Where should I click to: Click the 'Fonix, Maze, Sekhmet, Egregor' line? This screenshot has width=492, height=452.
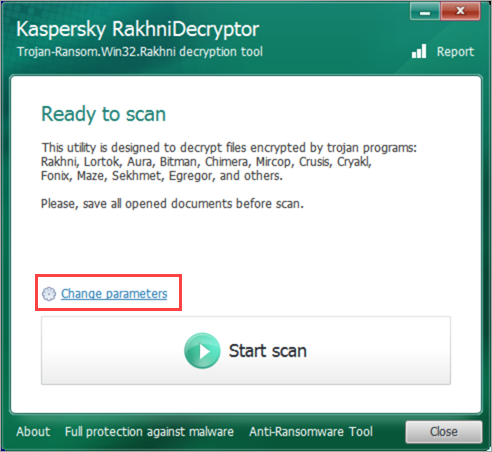(162, 175)
